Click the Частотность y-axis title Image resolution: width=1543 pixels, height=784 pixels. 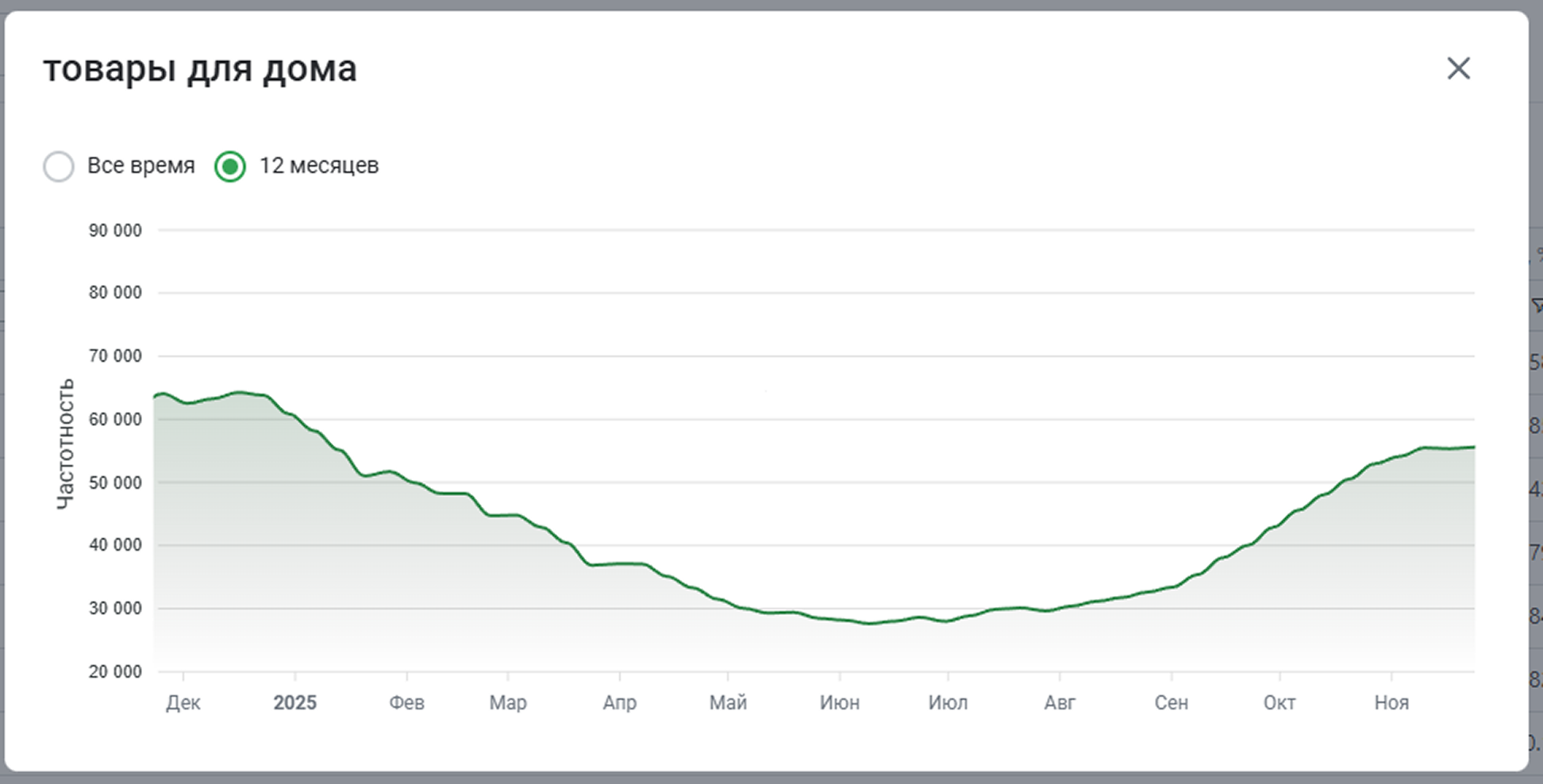click(x=65, y=444)
